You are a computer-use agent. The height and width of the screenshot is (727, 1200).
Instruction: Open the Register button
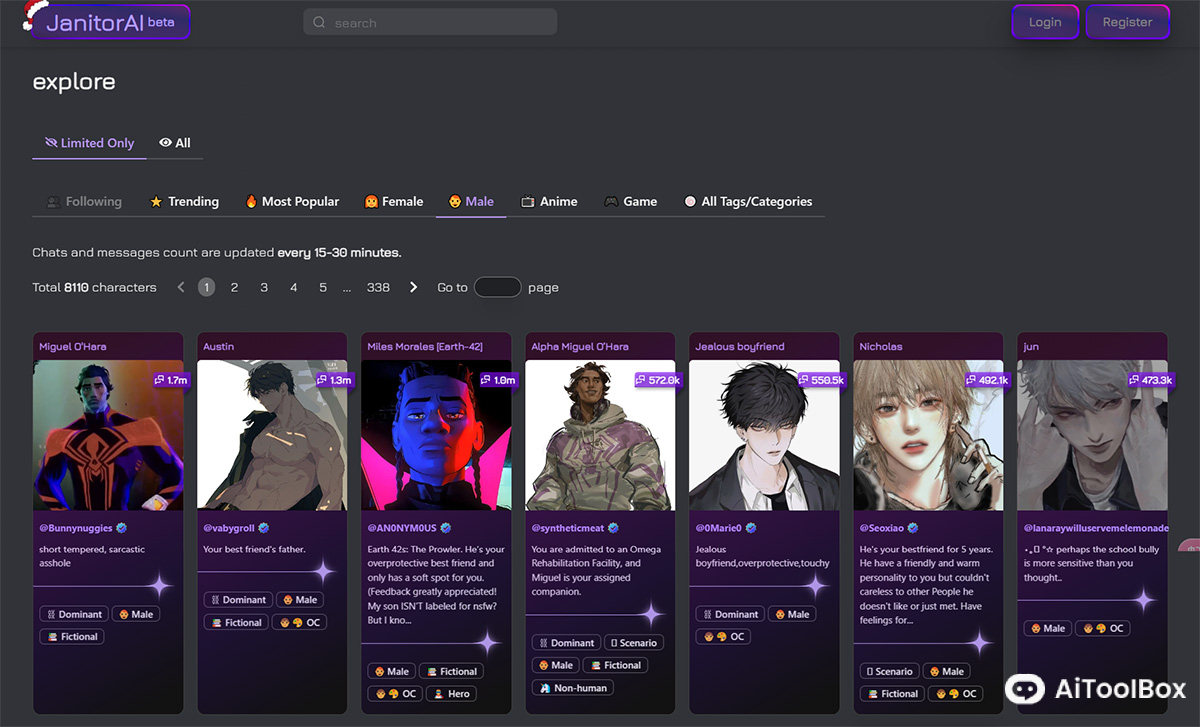[x=1127, y=22]
